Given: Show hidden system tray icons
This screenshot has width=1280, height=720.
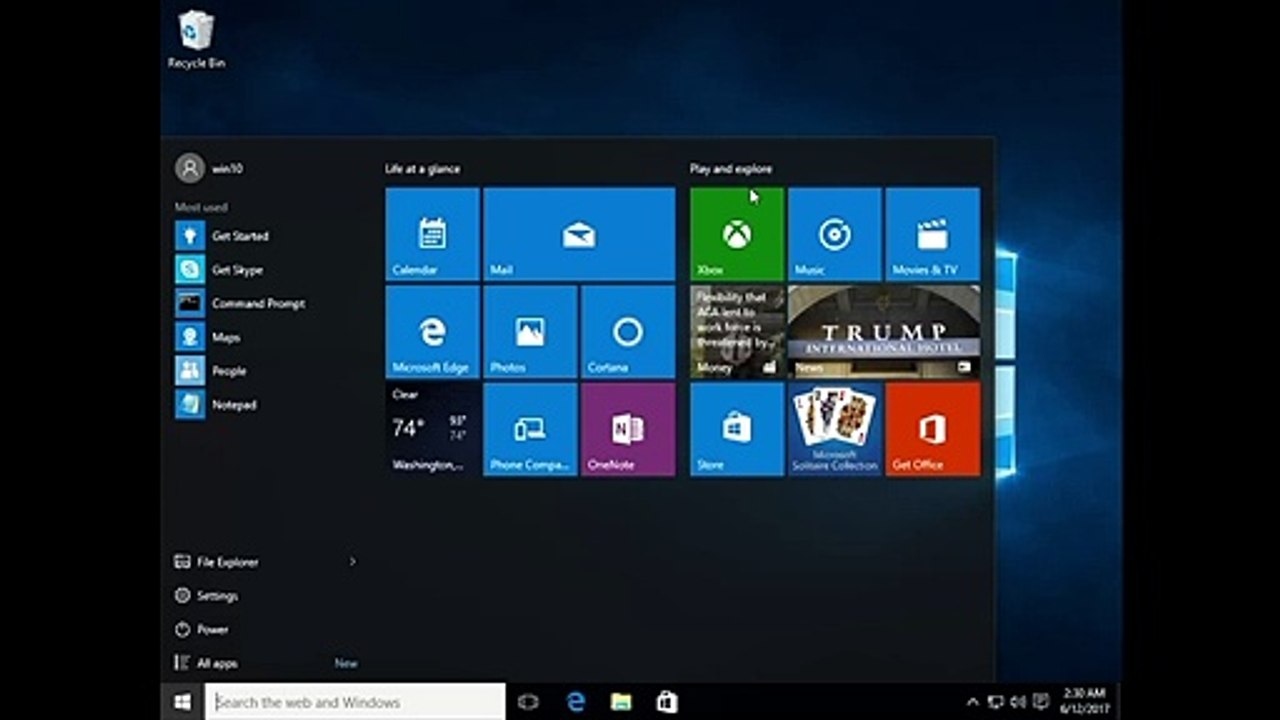Looking at the screenshot, I should click(x=972, y=702).
